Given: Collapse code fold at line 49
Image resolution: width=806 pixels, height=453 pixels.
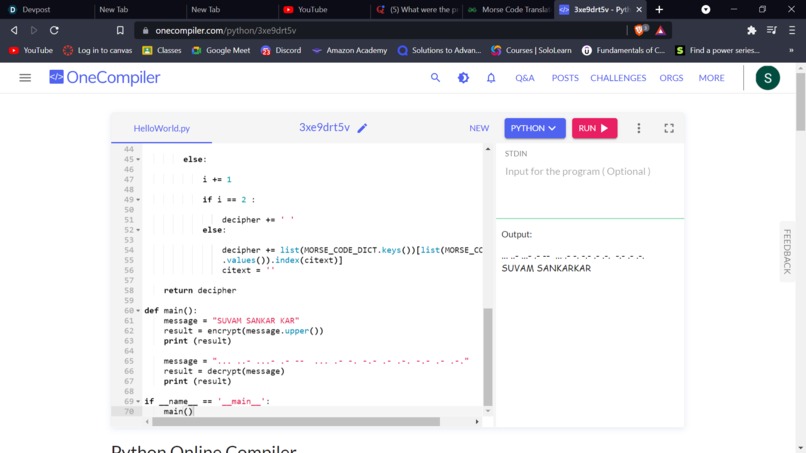Looking at the screenshot, I should (138, 200).
